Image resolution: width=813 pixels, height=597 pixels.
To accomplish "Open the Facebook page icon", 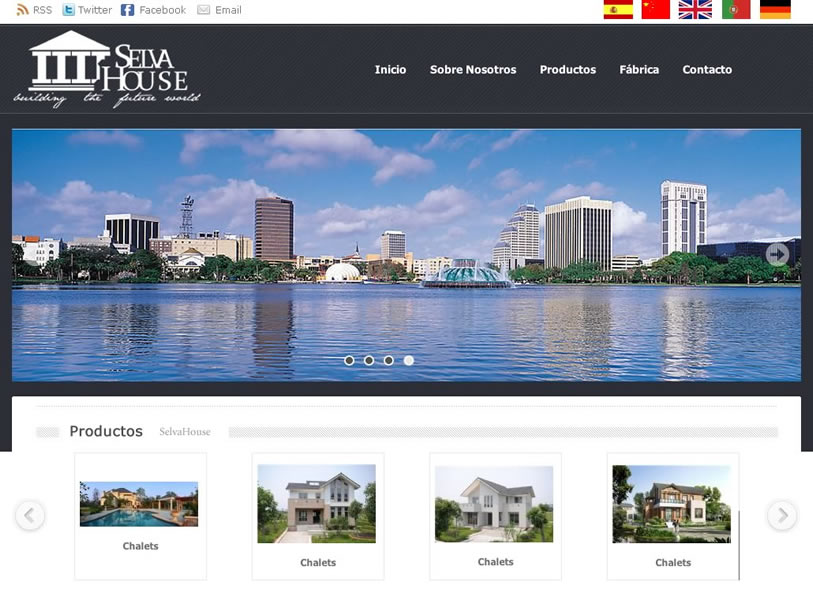I will point(128,10).
